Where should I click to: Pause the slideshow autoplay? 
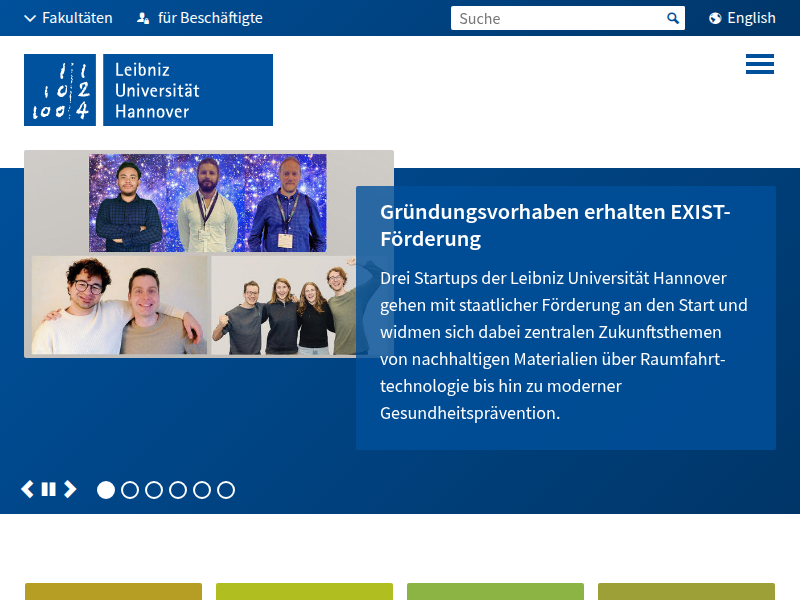pyautogui.click(x=49, y=489)
